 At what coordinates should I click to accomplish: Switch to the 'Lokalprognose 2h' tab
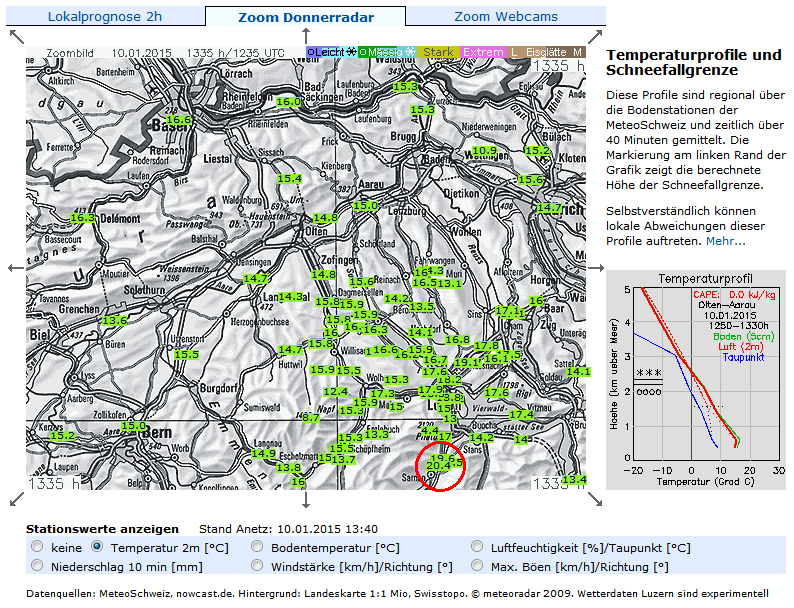tap(104, 16)
